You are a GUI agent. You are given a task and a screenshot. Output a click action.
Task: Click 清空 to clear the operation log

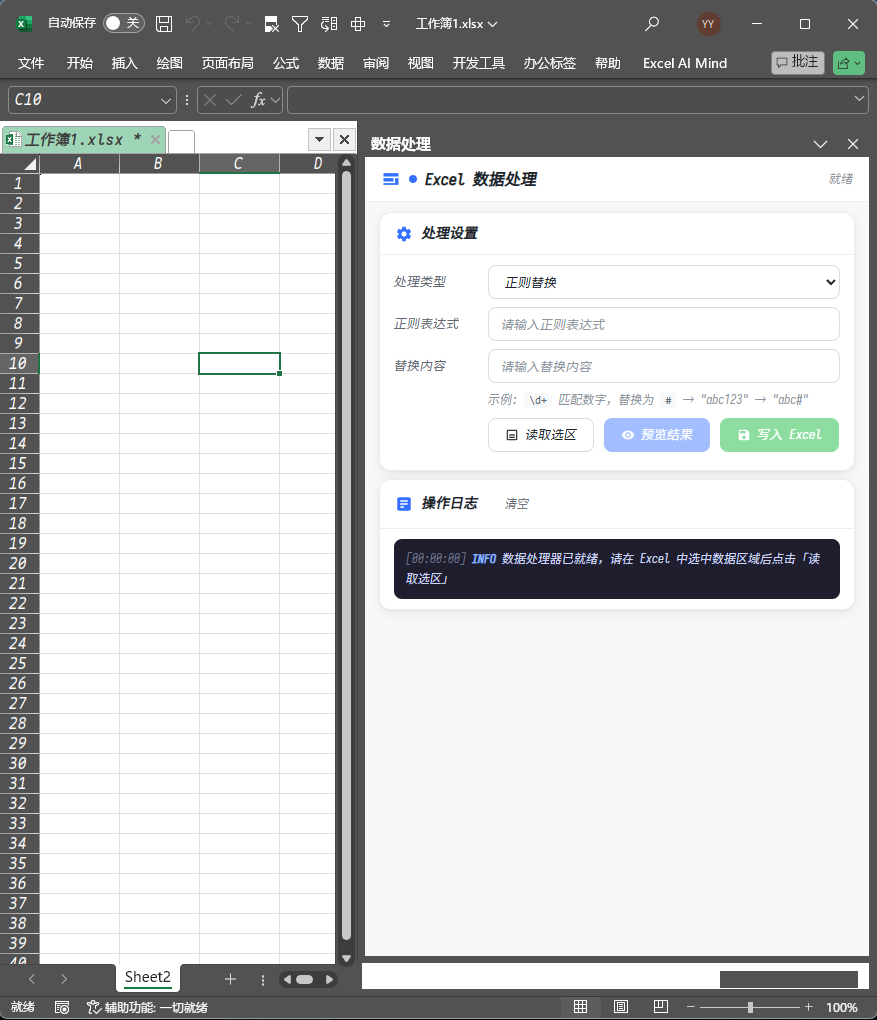click(x=517, y=503)
